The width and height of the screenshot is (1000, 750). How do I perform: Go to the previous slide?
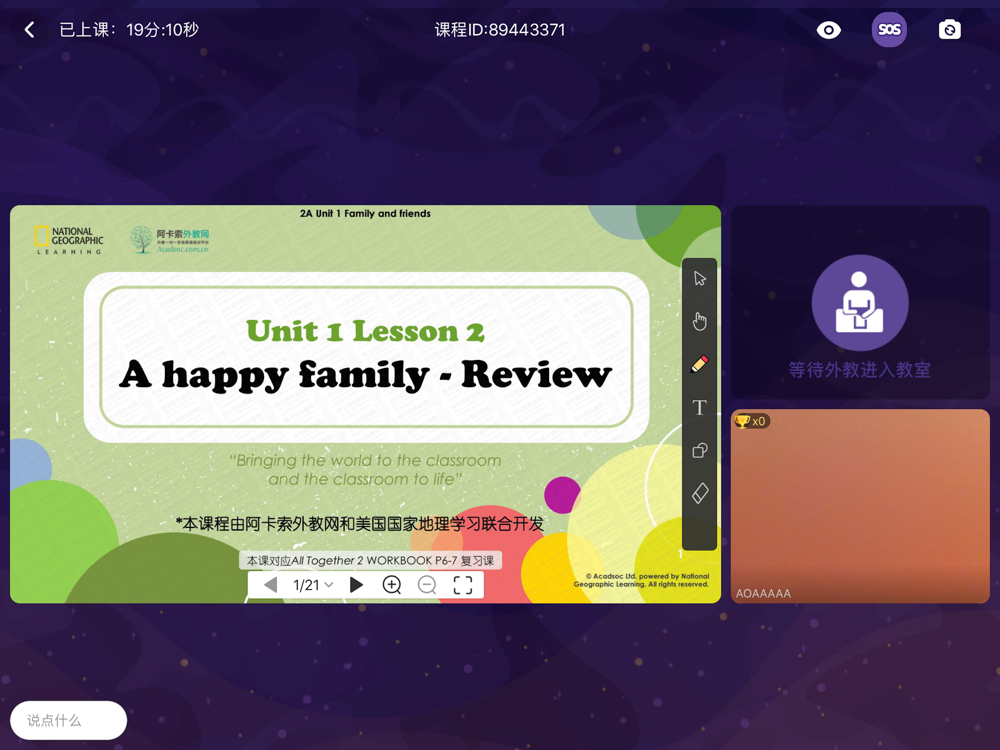[x=270, y=585]
